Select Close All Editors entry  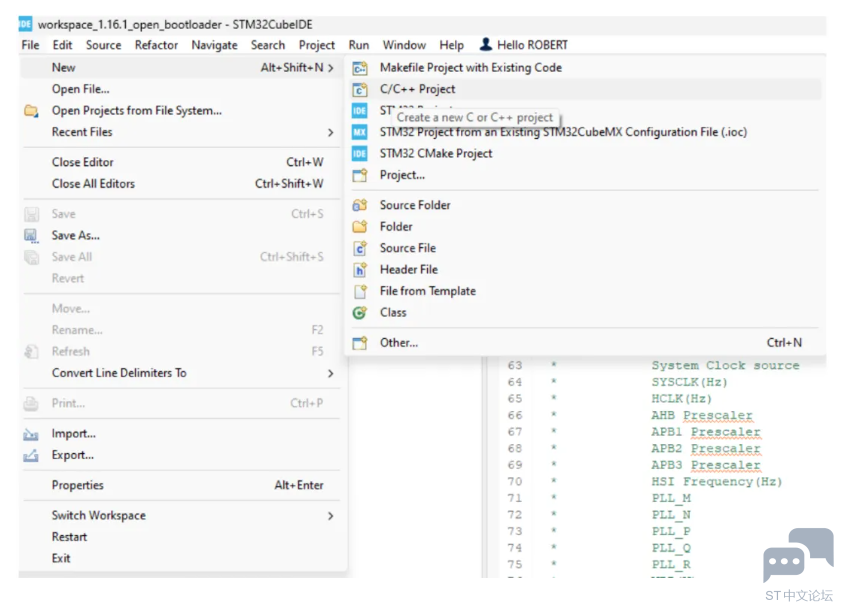[x=93, y=184]
